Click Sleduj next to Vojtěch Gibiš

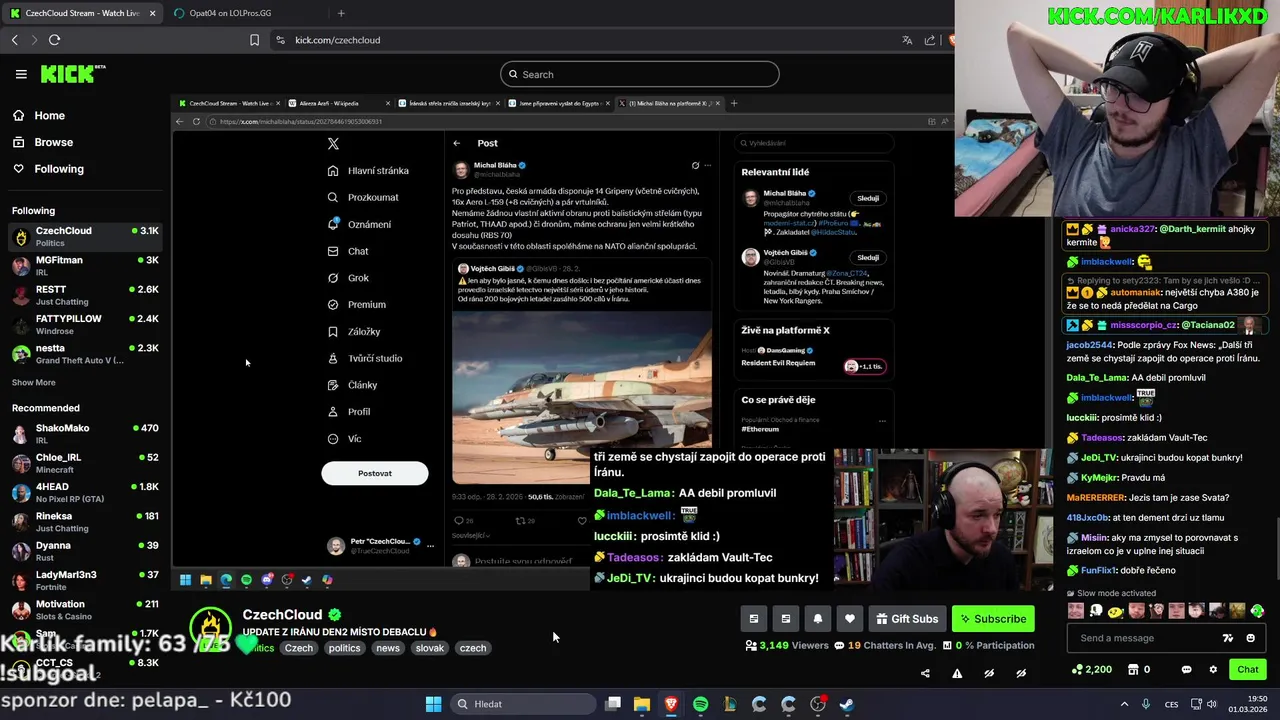click(867, 257)
